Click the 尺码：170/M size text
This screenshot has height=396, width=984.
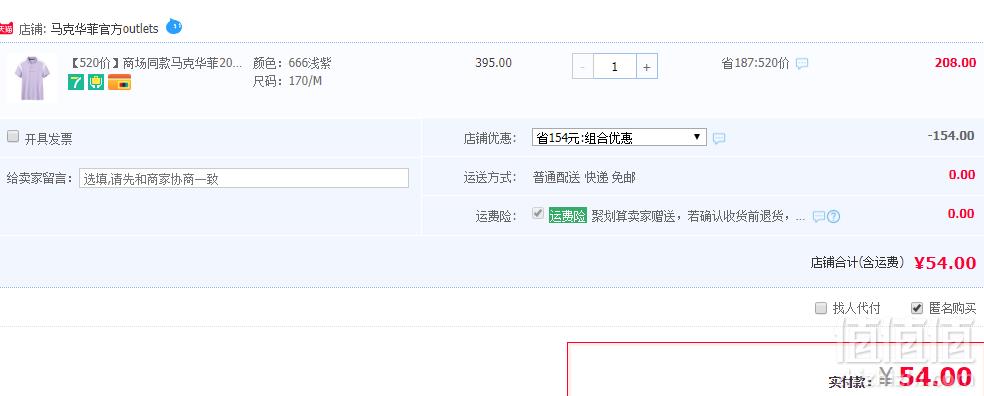(x=287, y=81)
